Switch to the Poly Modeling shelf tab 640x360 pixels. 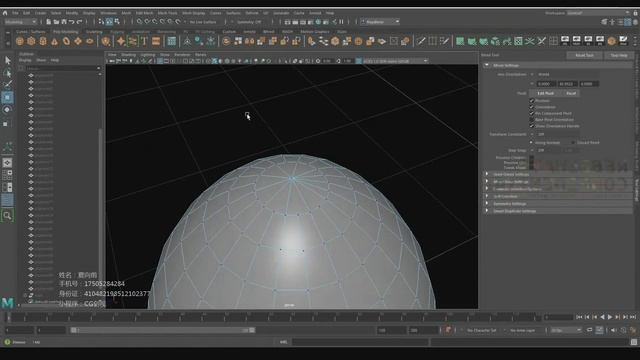click(x=65, y=31)
